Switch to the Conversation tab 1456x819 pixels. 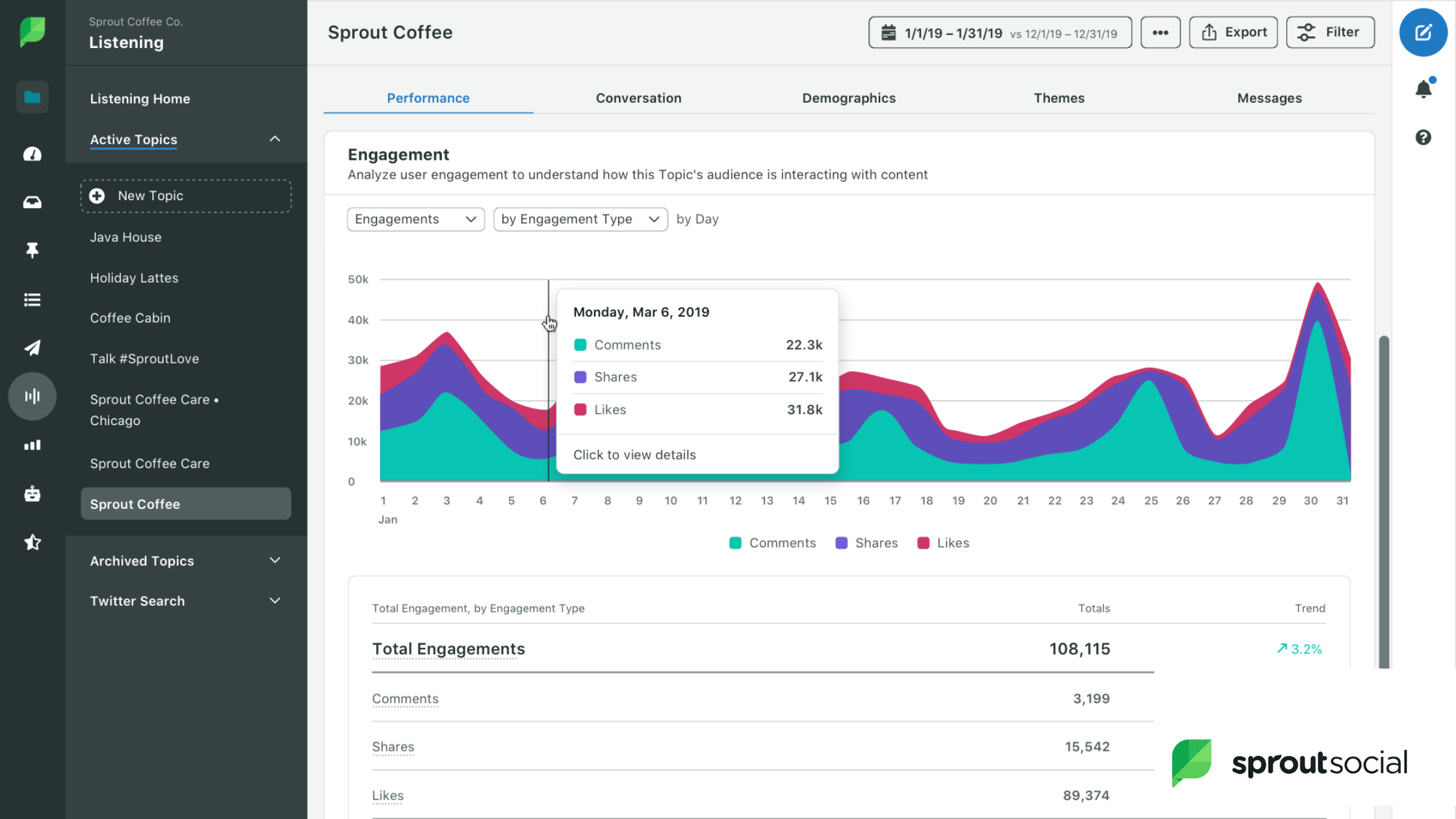638,98
